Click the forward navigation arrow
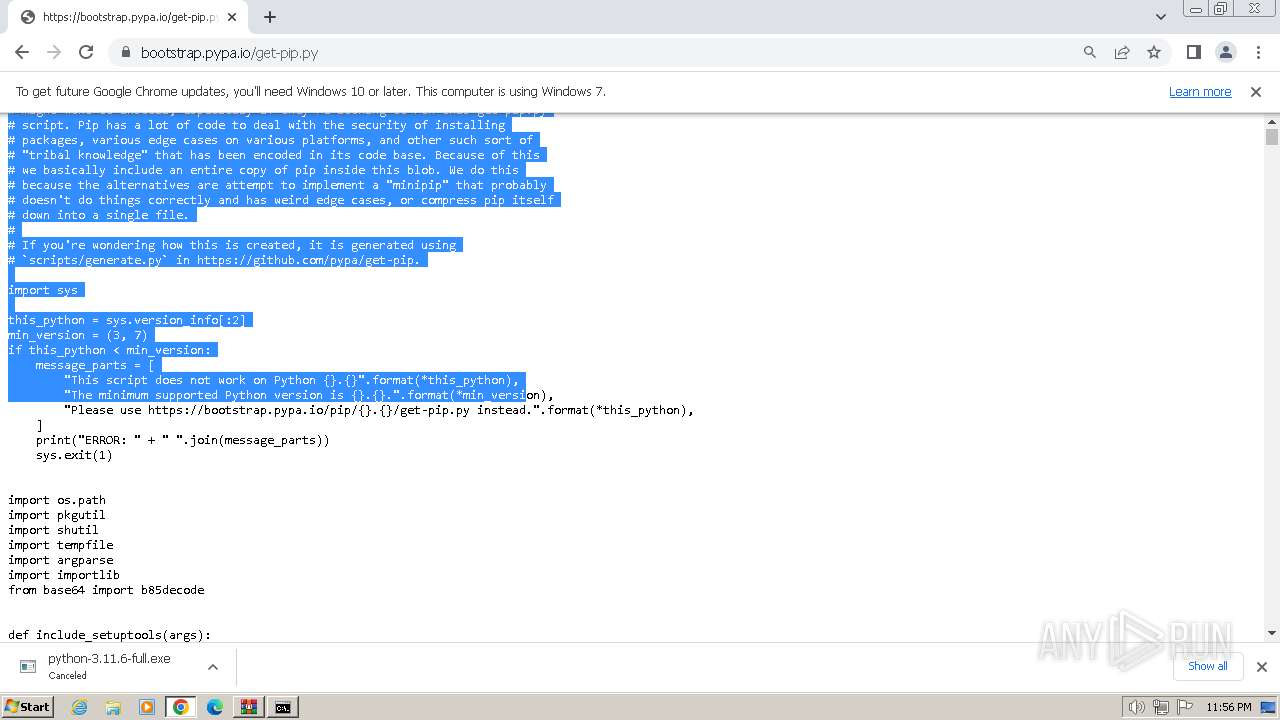Viewport: 1280px width, 720px height. coord(54,52)
